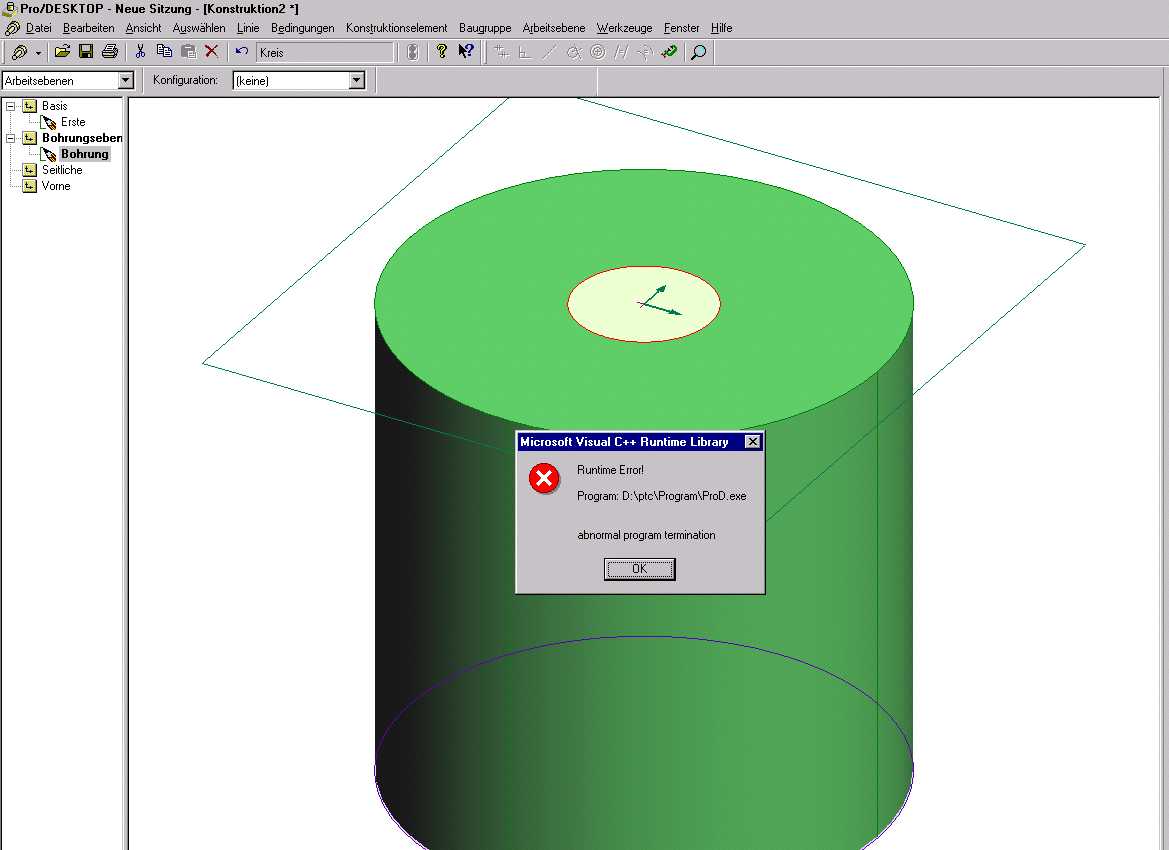Click the traffic light update icon
Image resolution: width=1169 pixels, height=850 pixels.
(x=412, y=51)
